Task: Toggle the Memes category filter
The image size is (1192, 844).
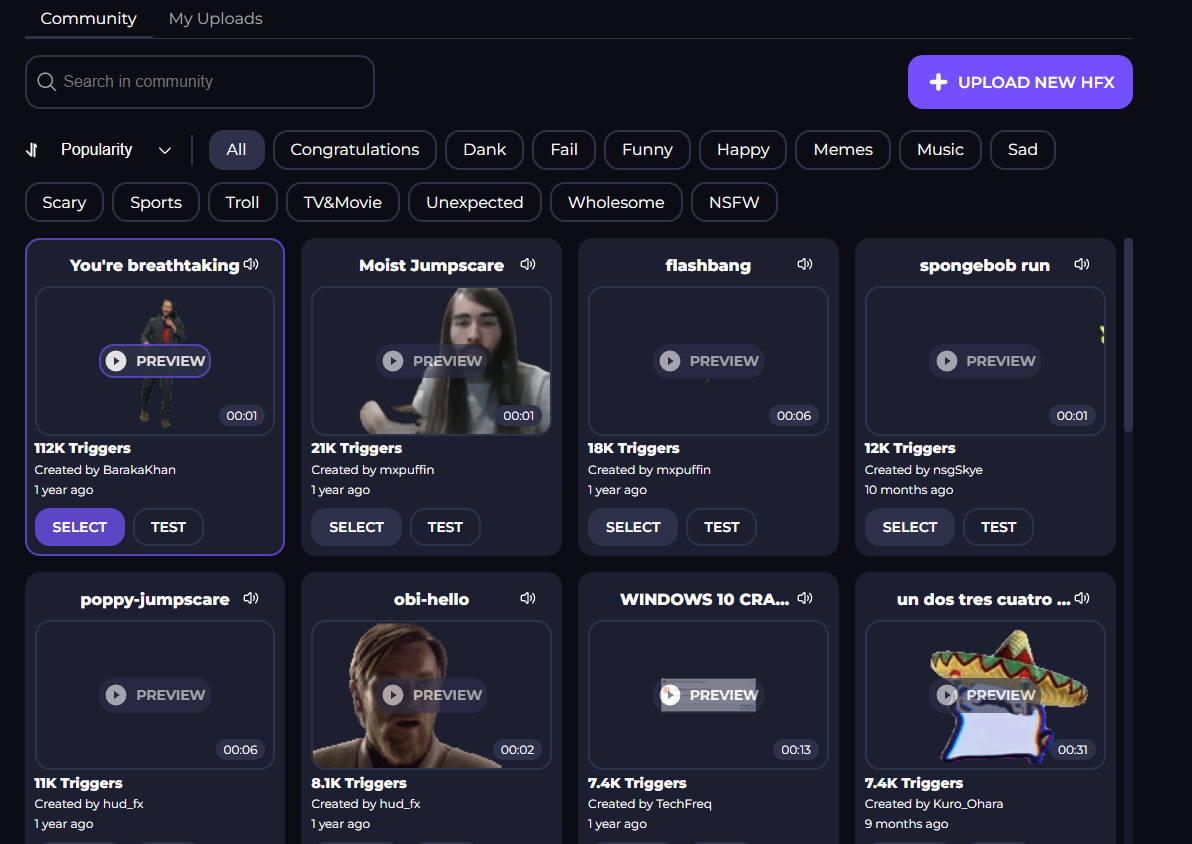Action: click(x=842, y=149)
